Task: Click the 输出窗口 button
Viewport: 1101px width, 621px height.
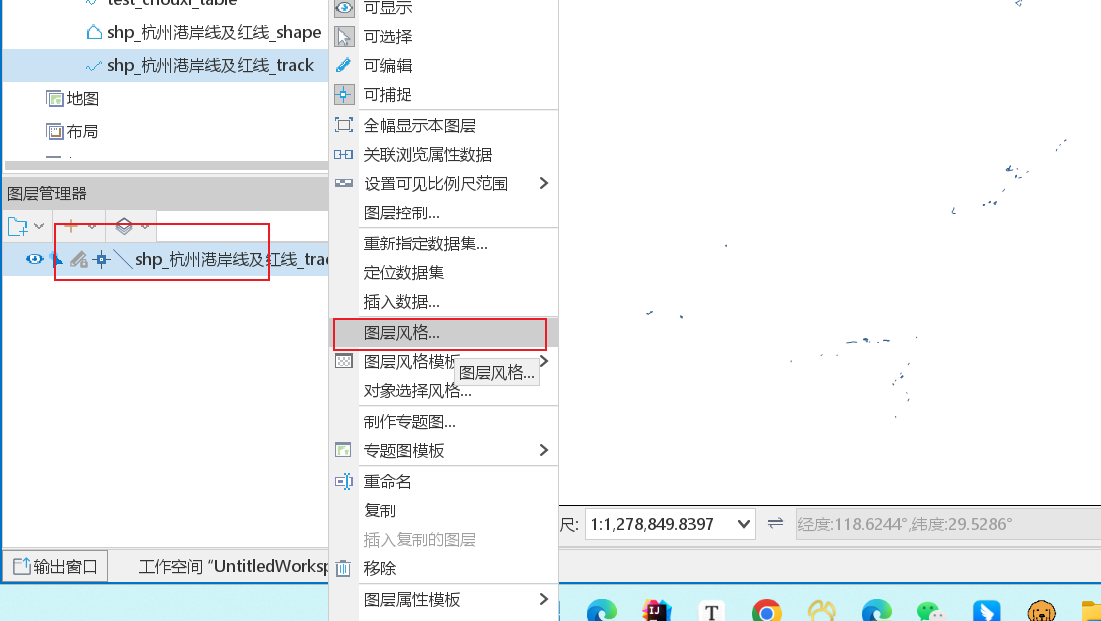Action: 55,566
